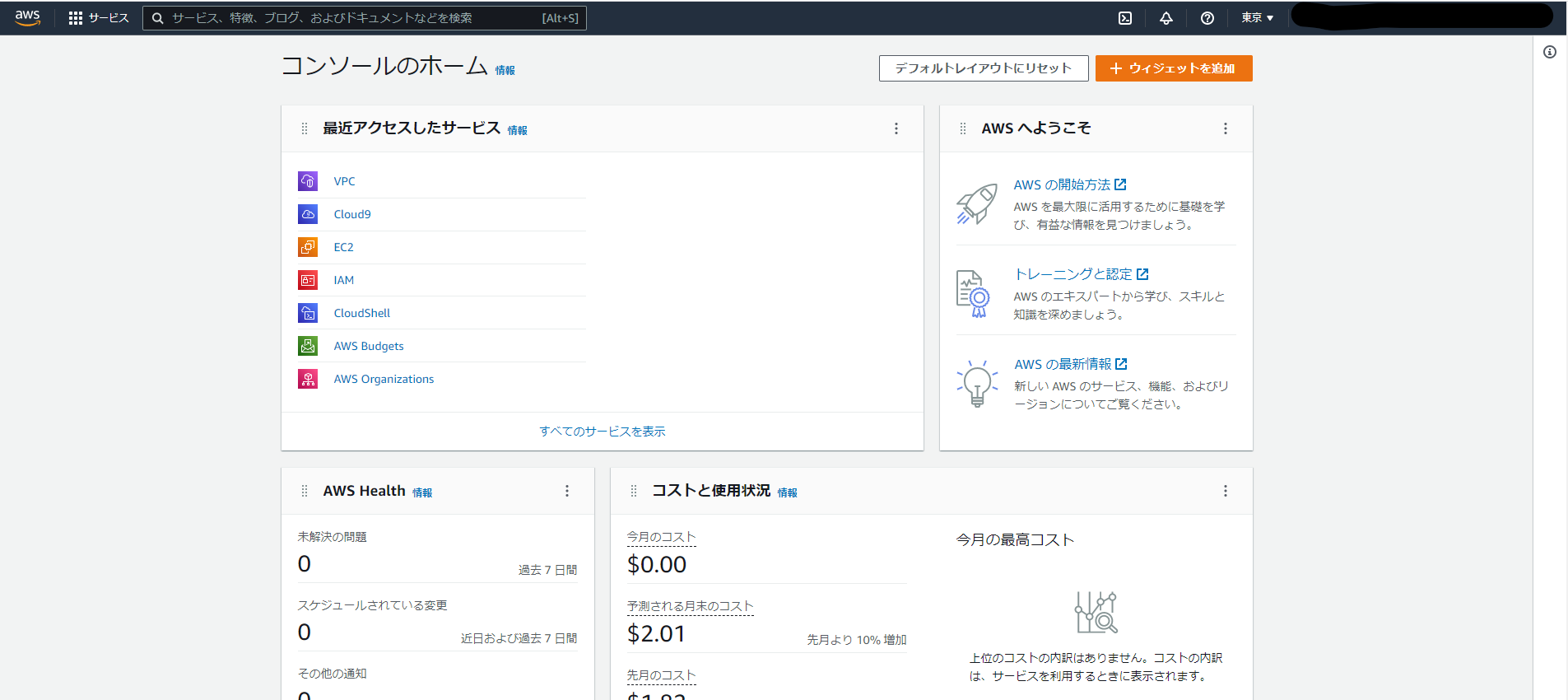The height and width of the screenshot is (700, 1568).
Task: Click すべてのサービスを表示 link
Action: pyautogui.click(x=603, y=432)
